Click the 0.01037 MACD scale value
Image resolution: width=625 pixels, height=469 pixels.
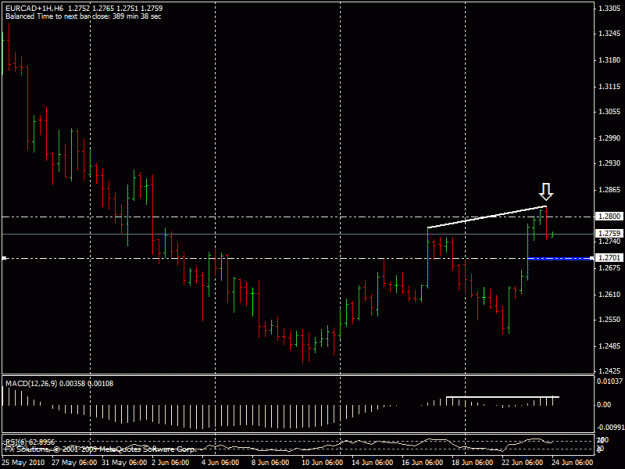(x=609, y=381)
